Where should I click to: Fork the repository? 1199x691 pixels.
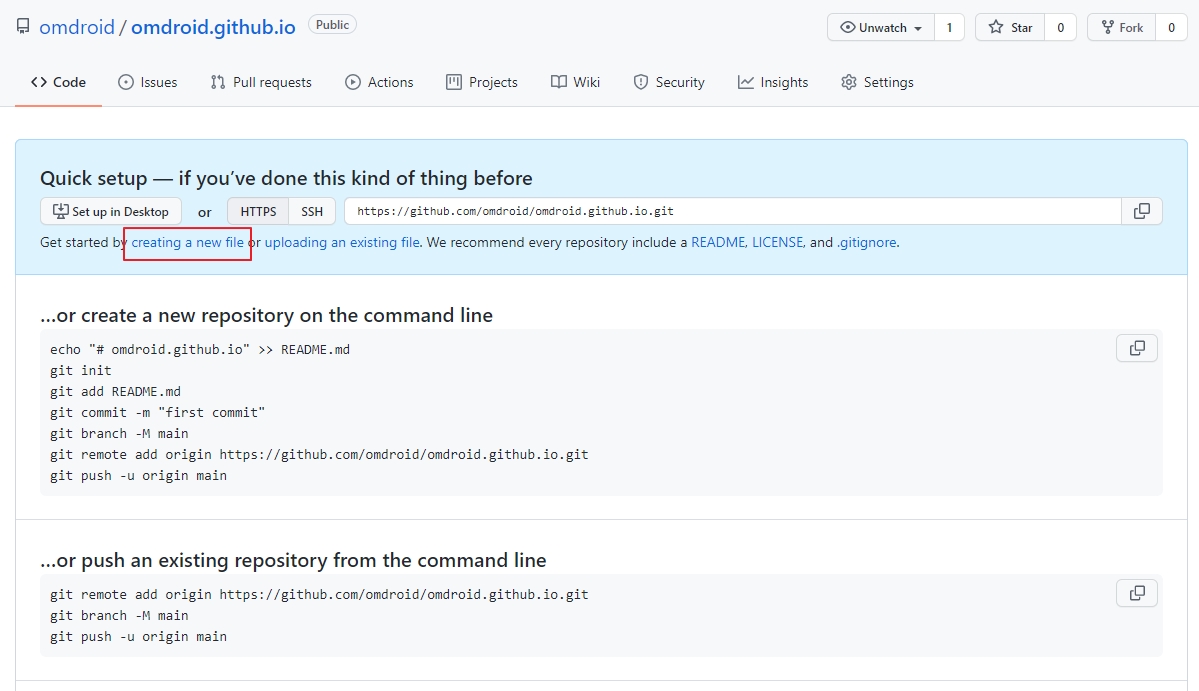point(1122,28)
